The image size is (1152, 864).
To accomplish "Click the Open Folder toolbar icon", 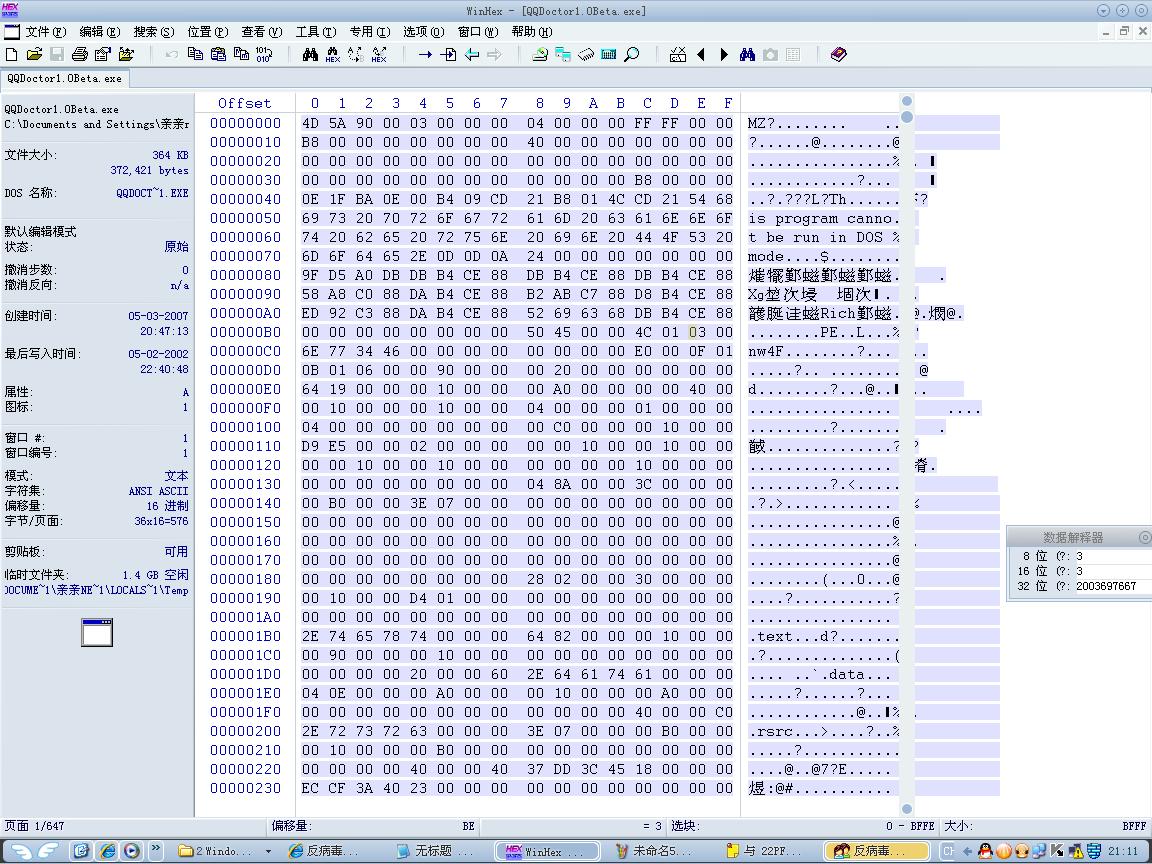I will [x=126, y=54].
